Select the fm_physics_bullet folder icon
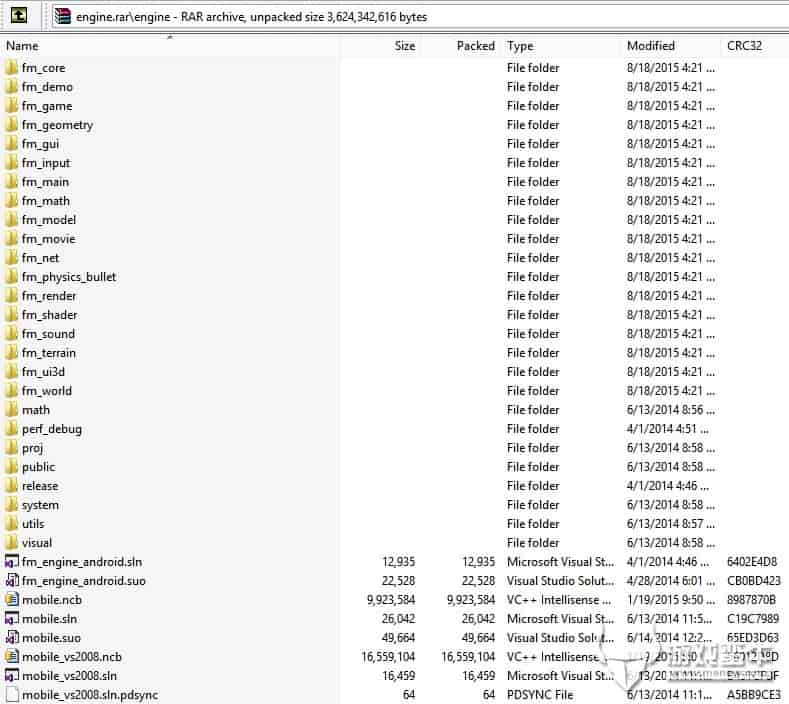 coord(11,276)
